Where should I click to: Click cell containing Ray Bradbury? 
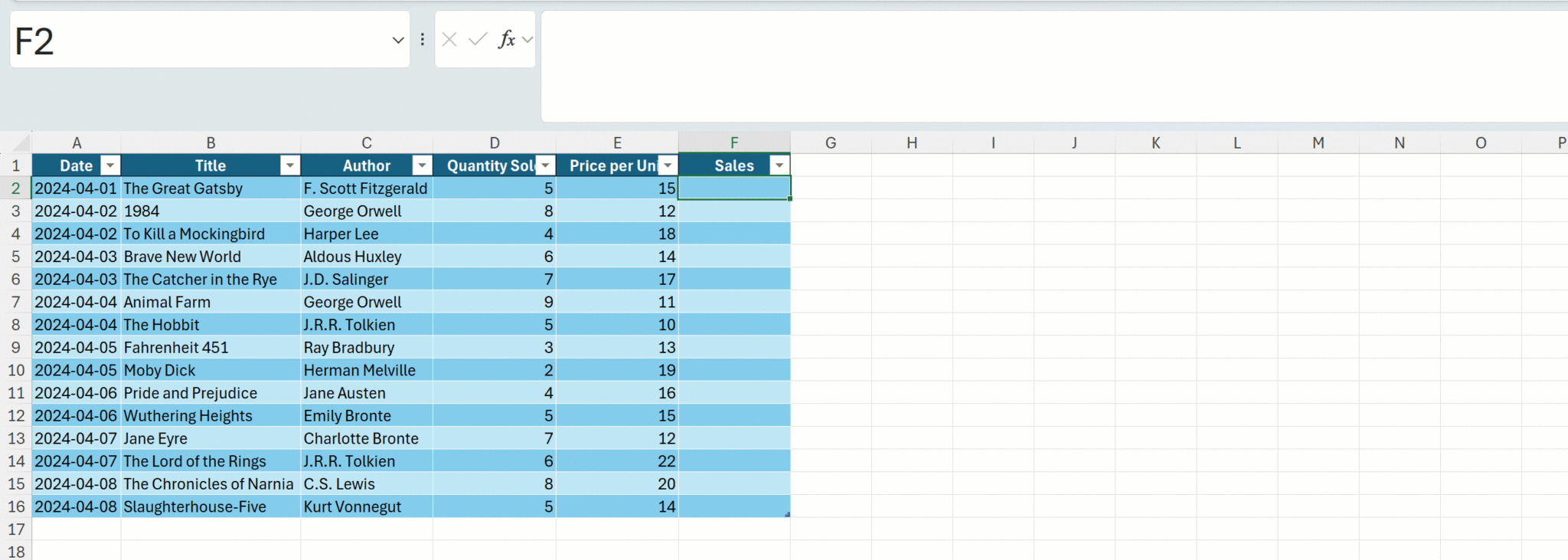click(x=367, y=348)
